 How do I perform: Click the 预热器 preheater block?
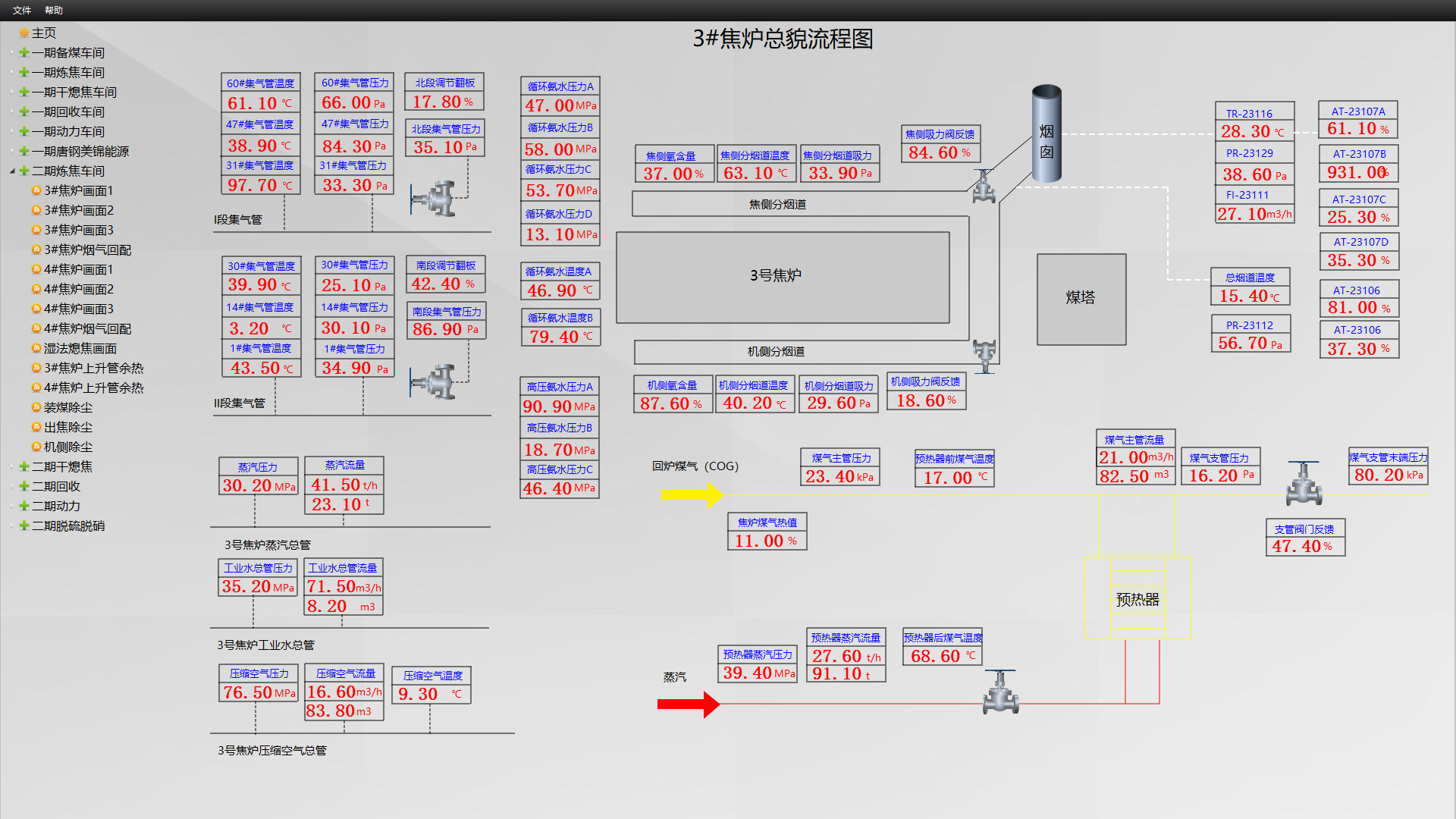[1137, 599]
